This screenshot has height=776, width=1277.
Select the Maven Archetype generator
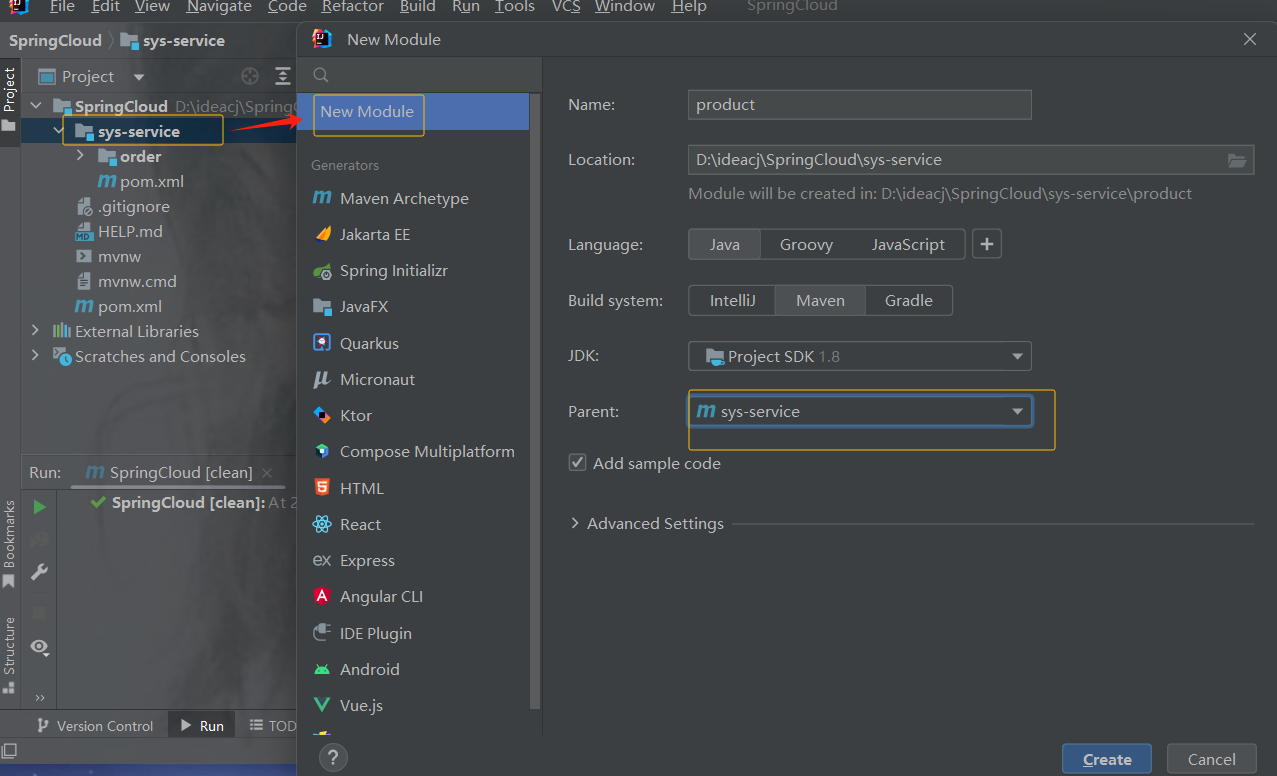click(390, 198)
